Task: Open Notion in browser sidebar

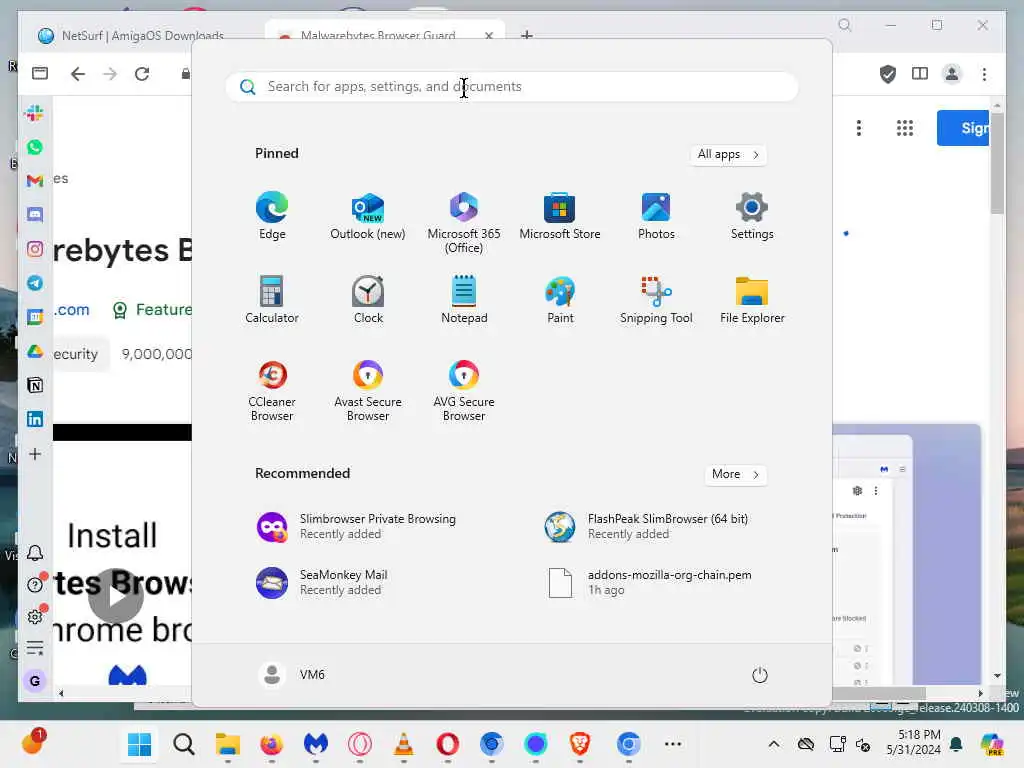Action: coord(35,385)
